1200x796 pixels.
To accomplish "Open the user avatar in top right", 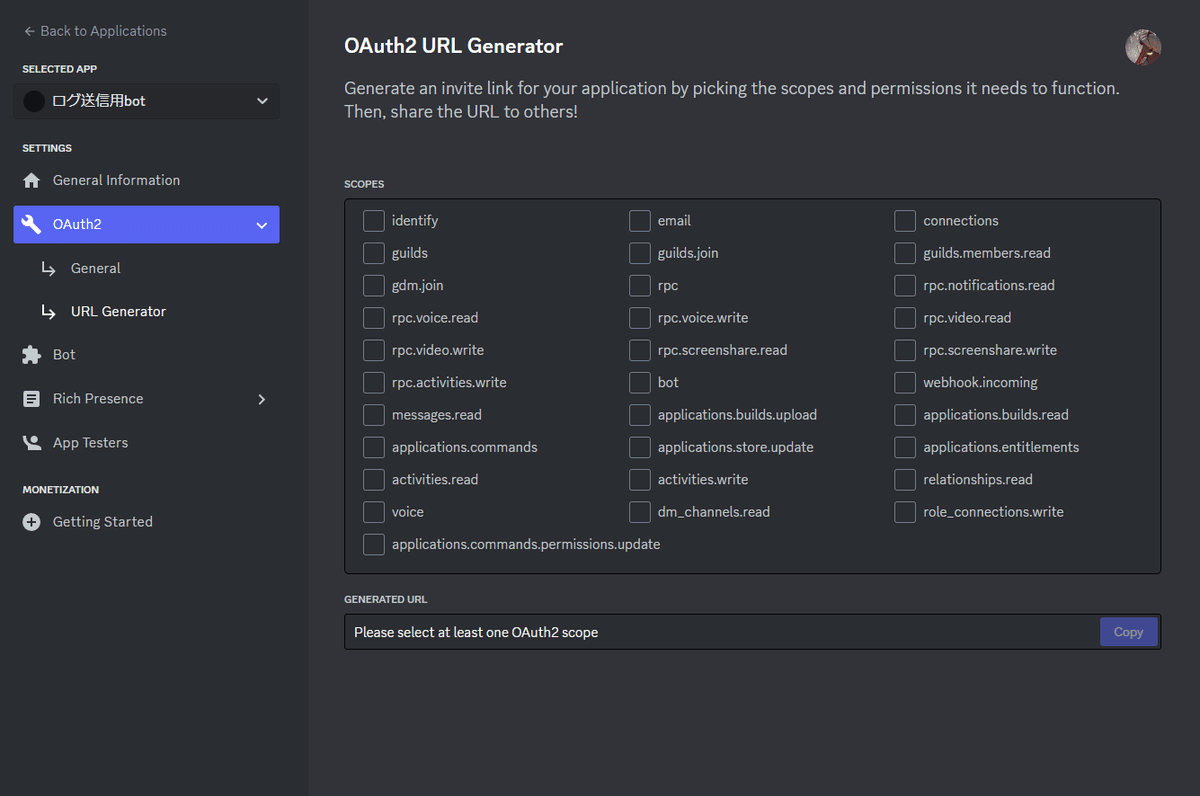I will point(1142,47).
